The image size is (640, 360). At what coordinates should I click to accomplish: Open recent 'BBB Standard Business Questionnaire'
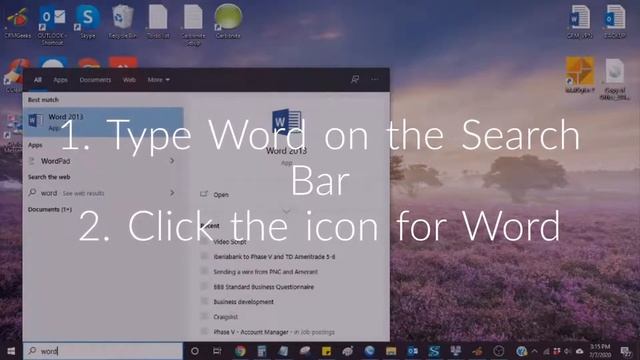coord(264,287)
